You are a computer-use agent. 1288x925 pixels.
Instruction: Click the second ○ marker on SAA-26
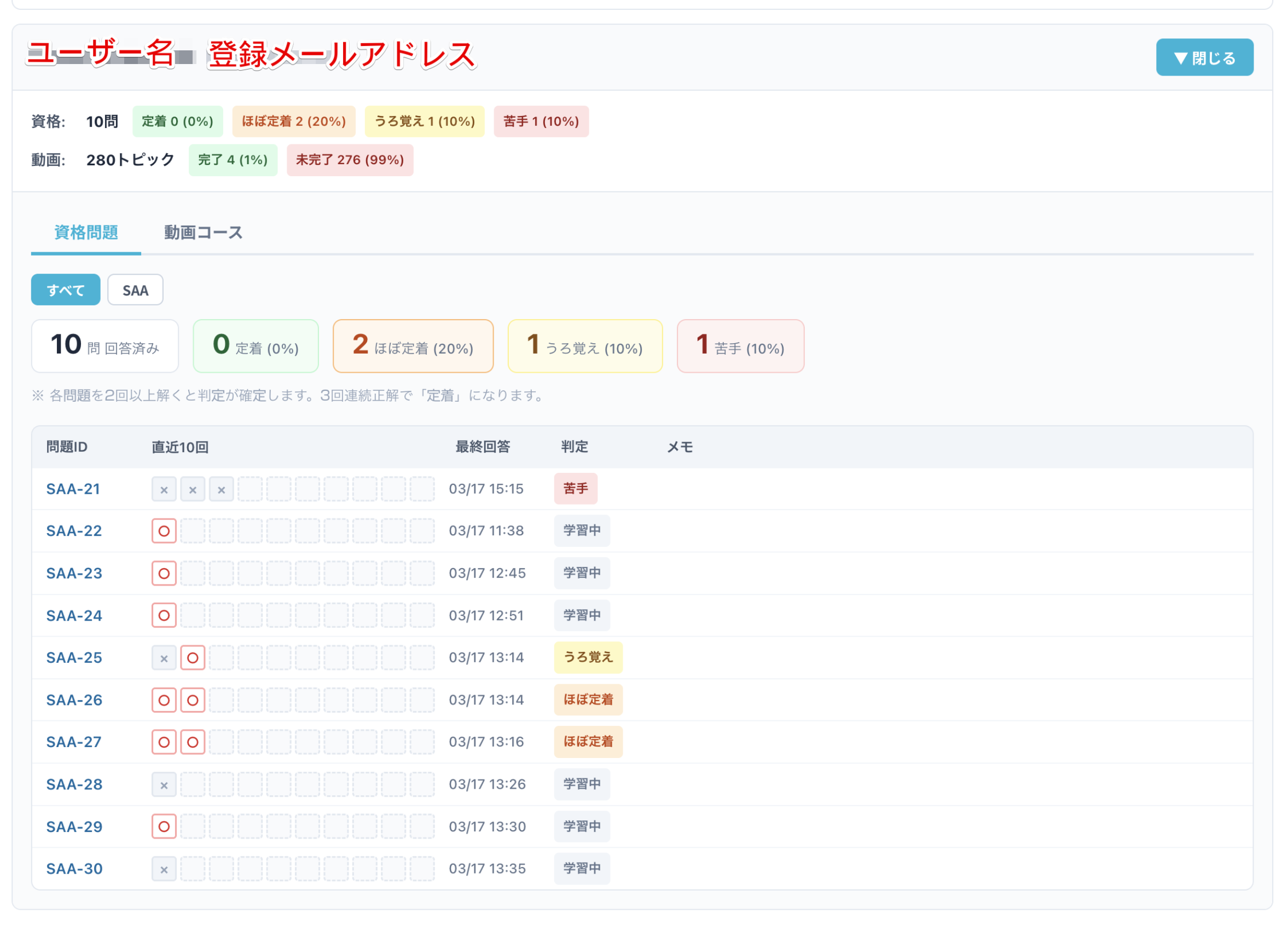tap(193, 699)
